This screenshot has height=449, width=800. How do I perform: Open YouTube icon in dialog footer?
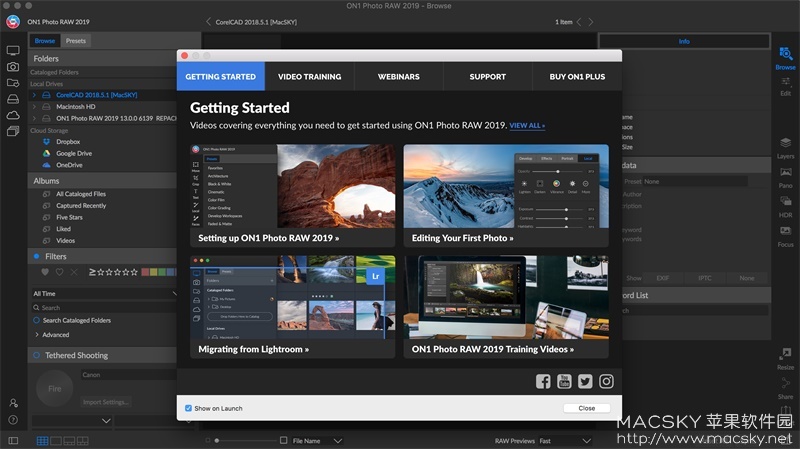[564, 381]
